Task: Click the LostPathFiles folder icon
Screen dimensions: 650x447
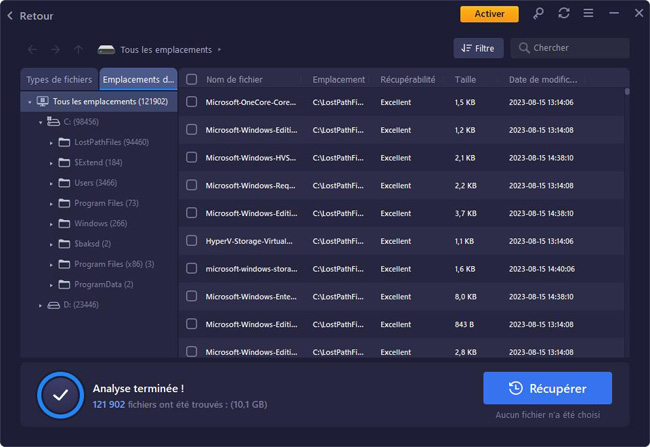Action: pyautogui.click(x=64, y=142)
